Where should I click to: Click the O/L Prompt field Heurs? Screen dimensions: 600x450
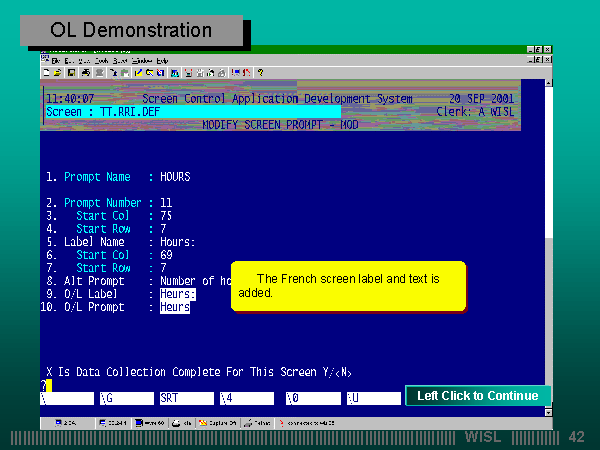[175, 307]
